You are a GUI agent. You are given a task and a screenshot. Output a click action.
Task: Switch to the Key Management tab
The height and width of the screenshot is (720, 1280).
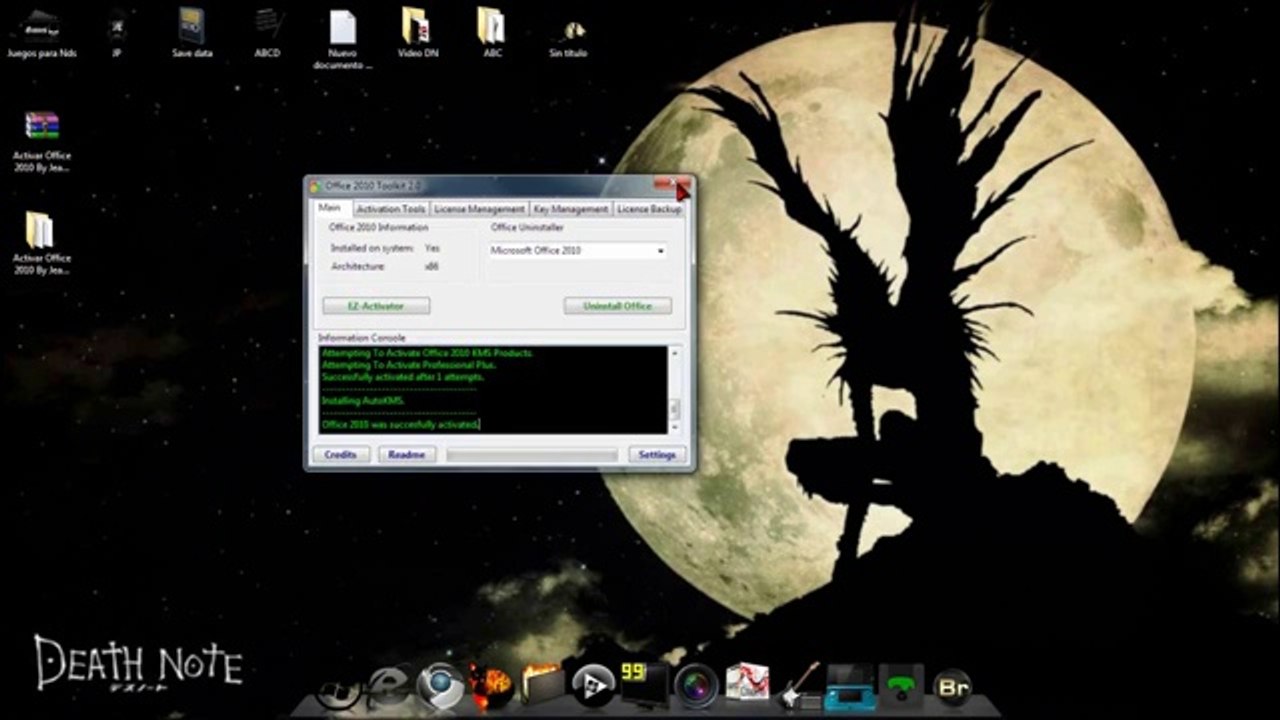point(570,209)
